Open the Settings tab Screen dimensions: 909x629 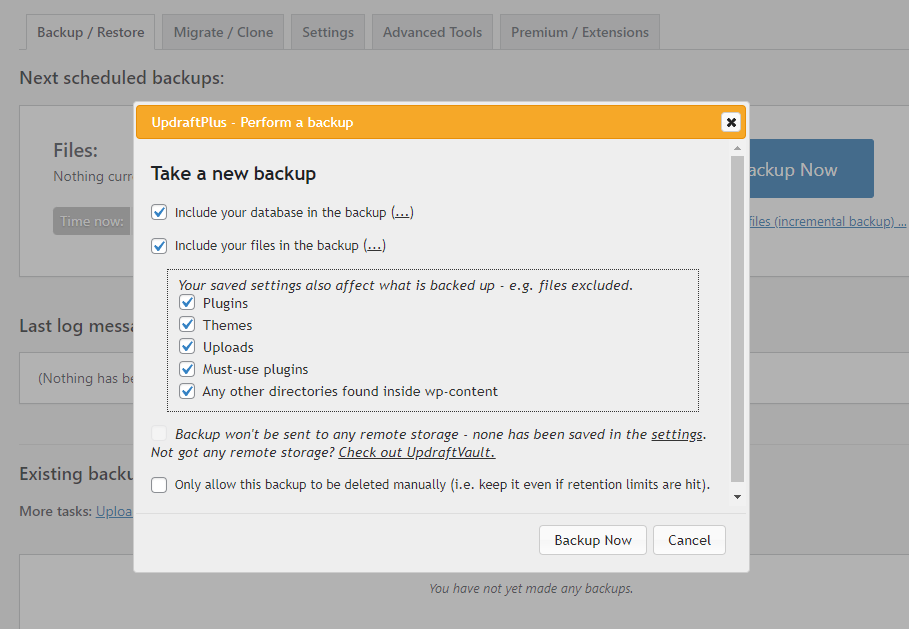coord(328,32)
